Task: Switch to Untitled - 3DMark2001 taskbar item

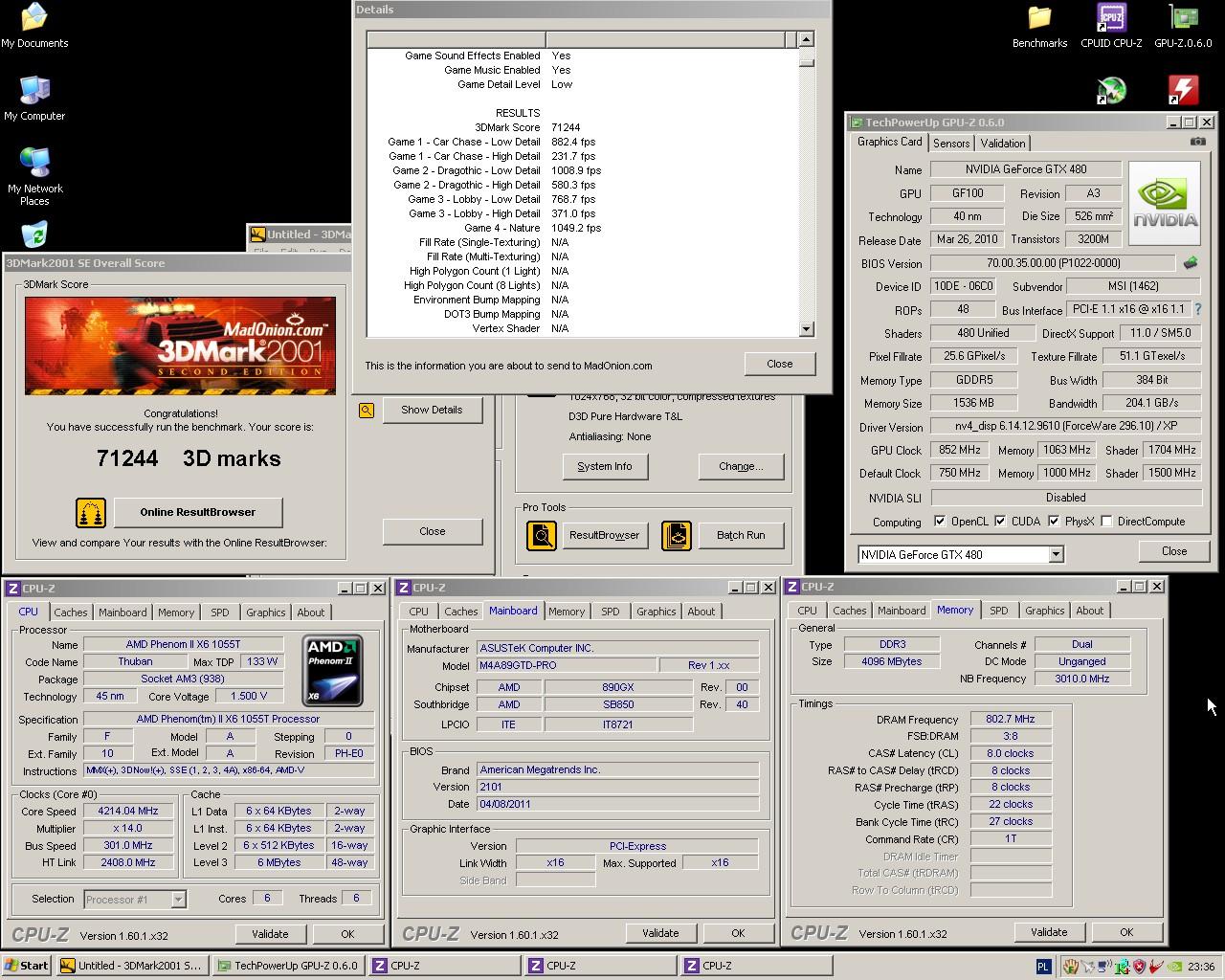Action: coord(130,966)
